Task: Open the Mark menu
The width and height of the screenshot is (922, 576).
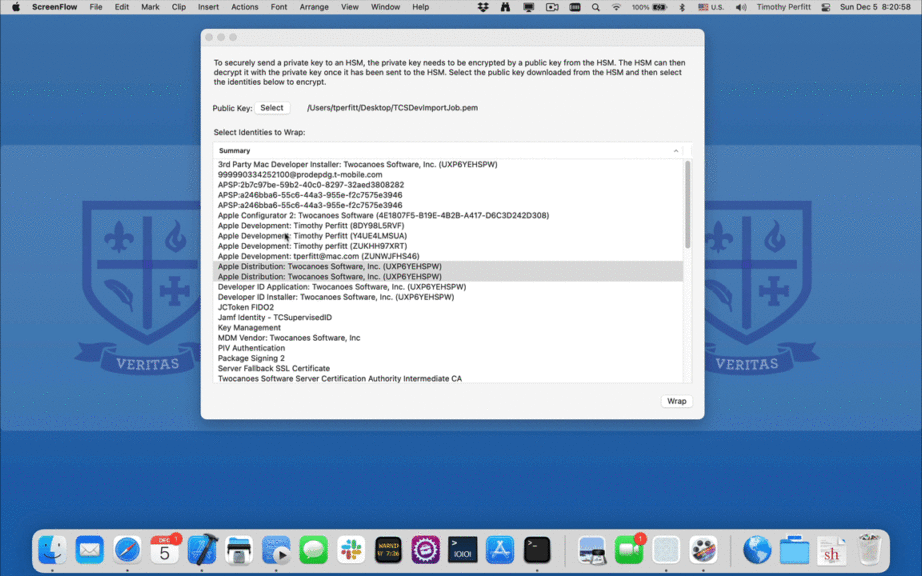Action: (x=150, y=7)
